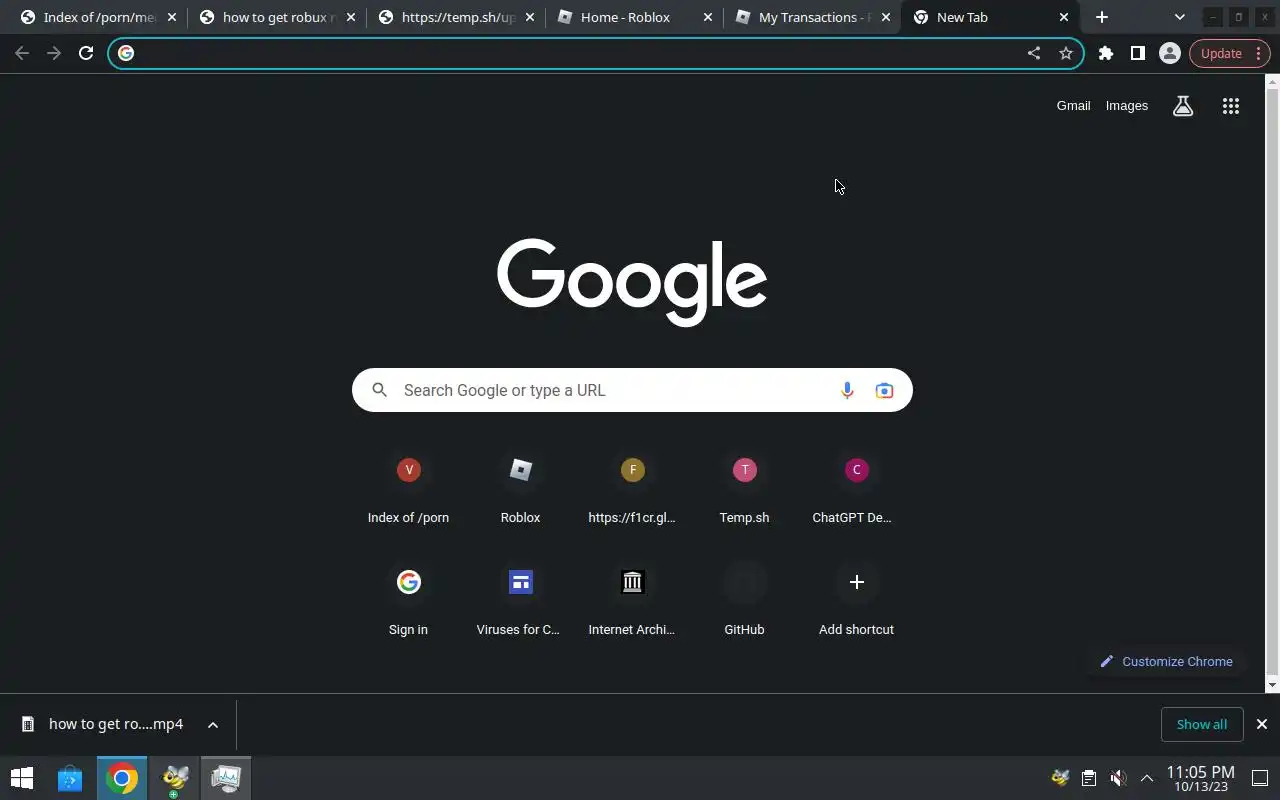Reload the current page

tap(86, 53)
